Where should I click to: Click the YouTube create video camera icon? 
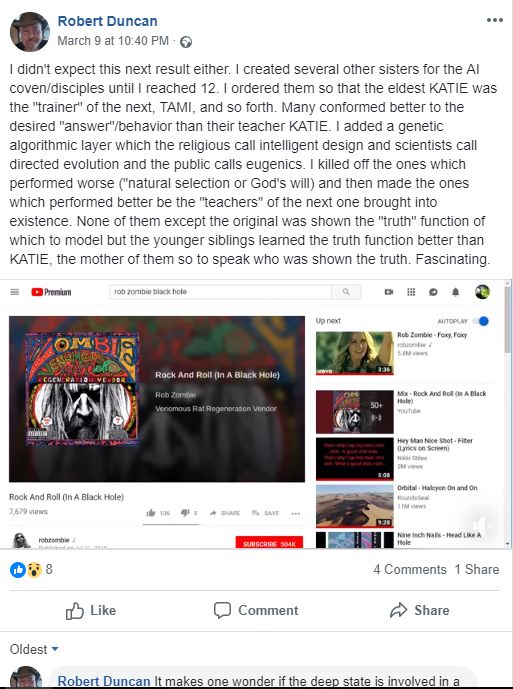pyautogui.click(x=389, y=292)
